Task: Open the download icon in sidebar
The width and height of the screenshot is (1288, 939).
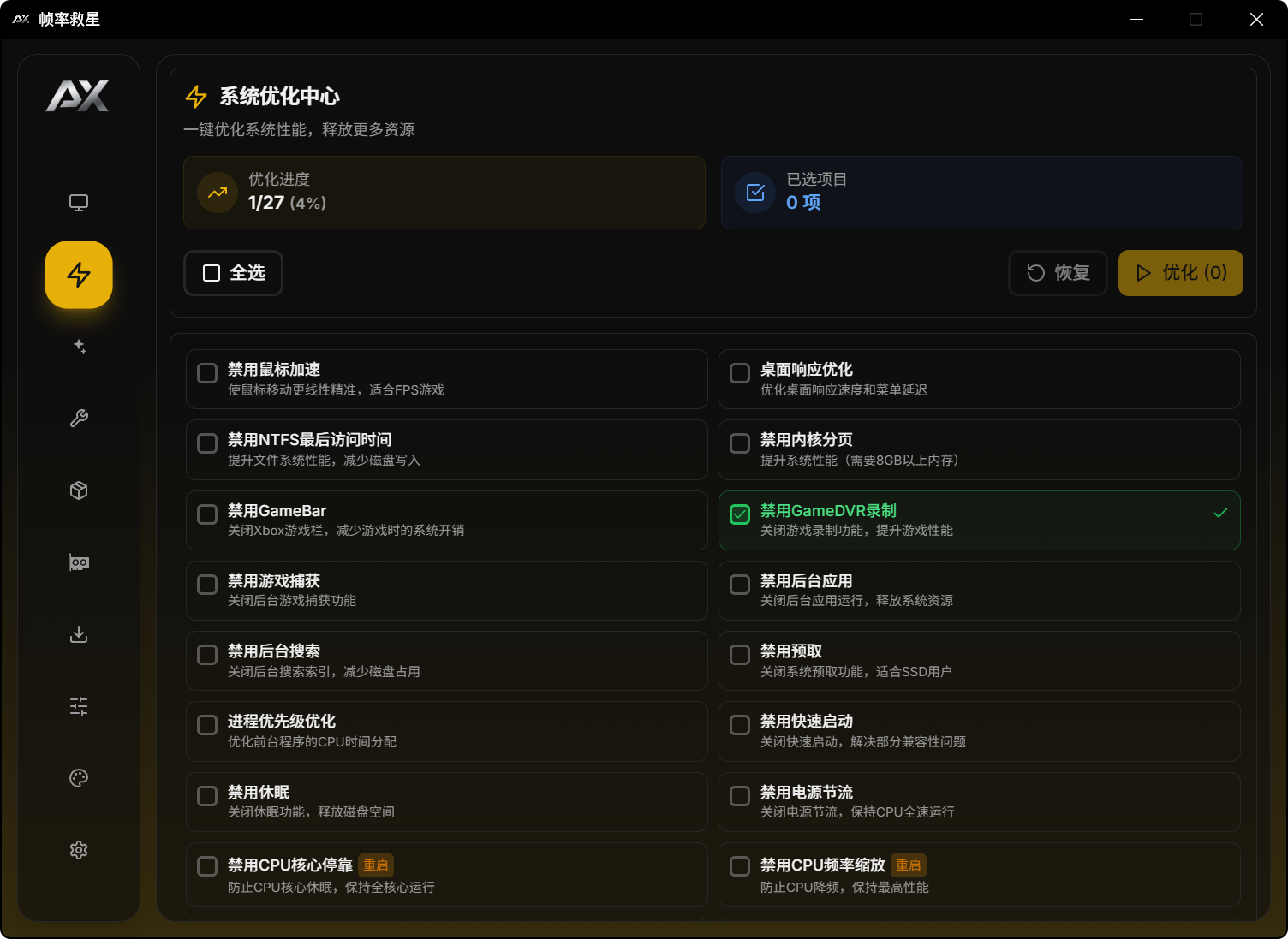Action: pos(79,634)
